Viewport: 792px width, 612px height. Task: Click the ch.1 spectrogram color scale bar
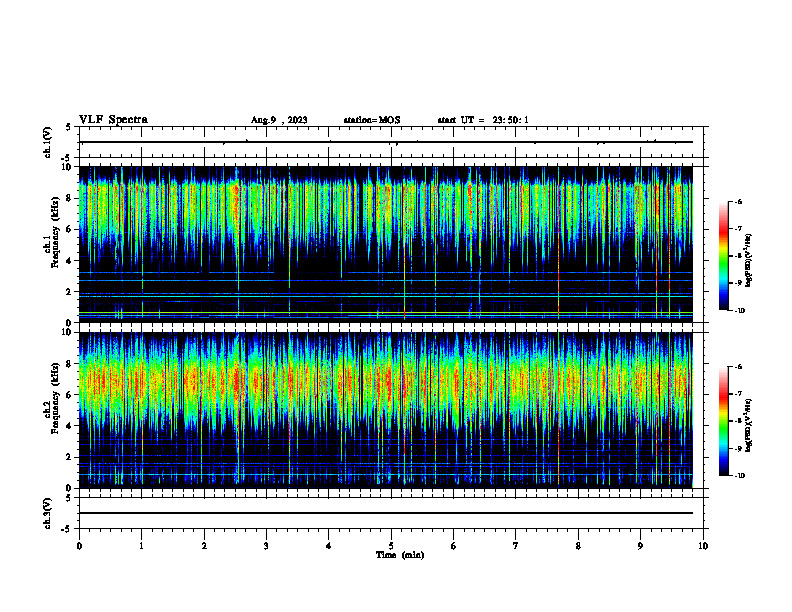click(x=723, y=256)
